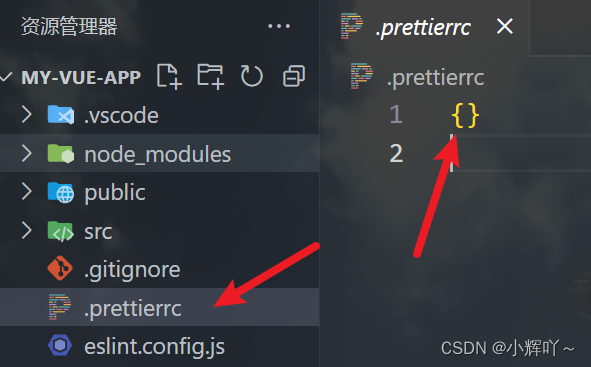Expand the public folder chevron
The image size is (591, 367).
(26, 191)
